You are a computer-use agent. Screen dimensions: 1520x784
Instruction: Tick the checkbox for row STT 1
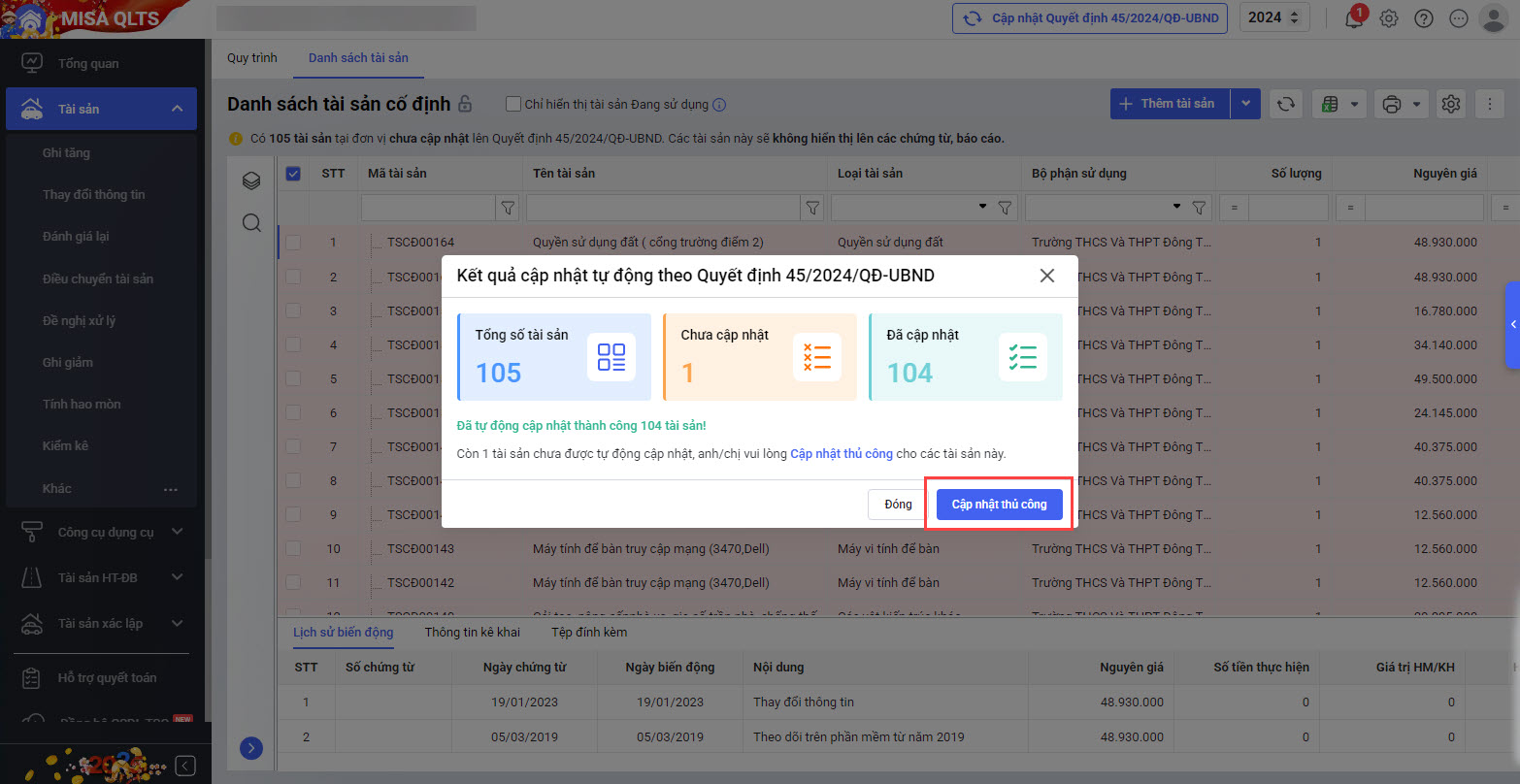[293, 243]
